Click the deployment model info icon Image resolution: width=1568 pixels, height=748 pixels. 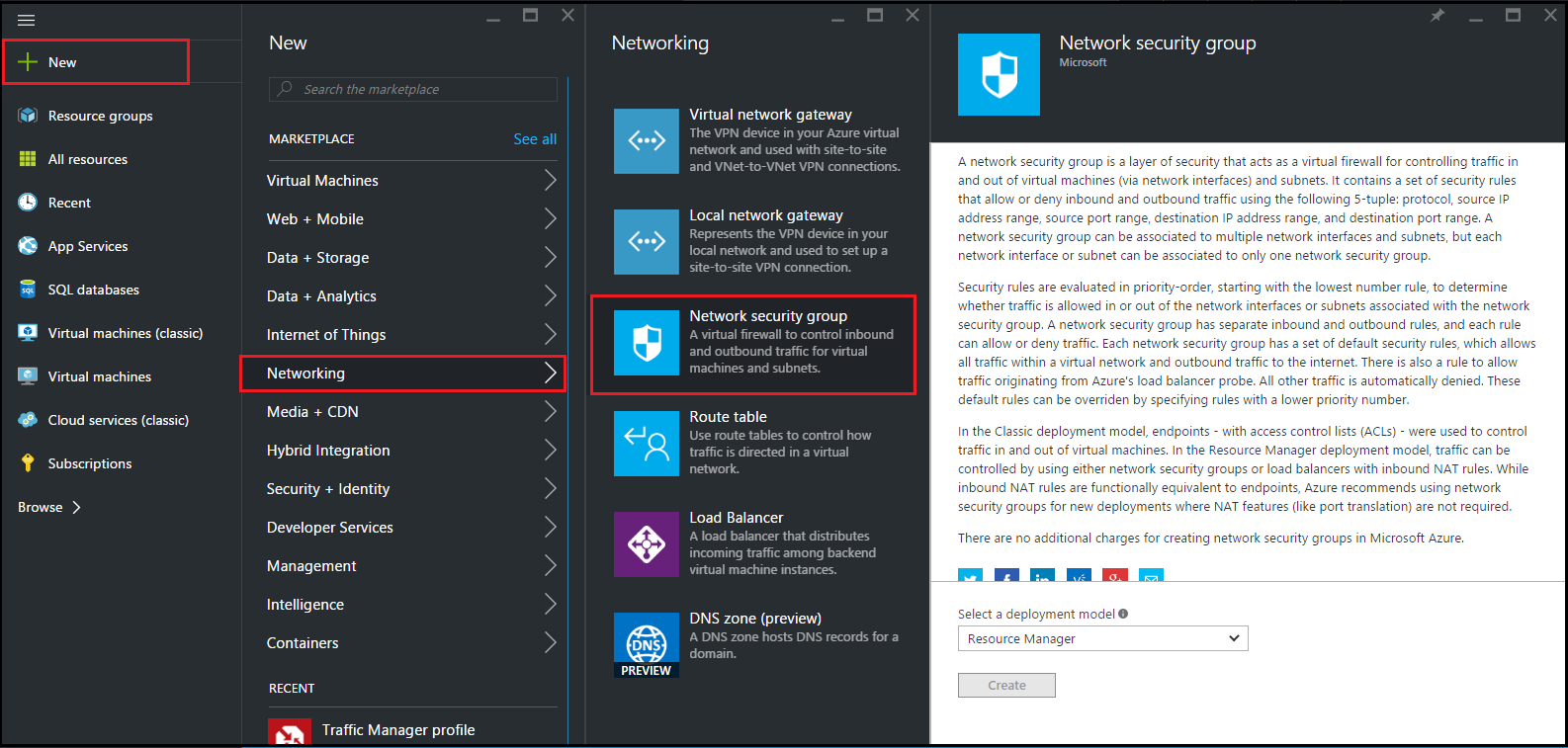click(x=1123, y=614)
